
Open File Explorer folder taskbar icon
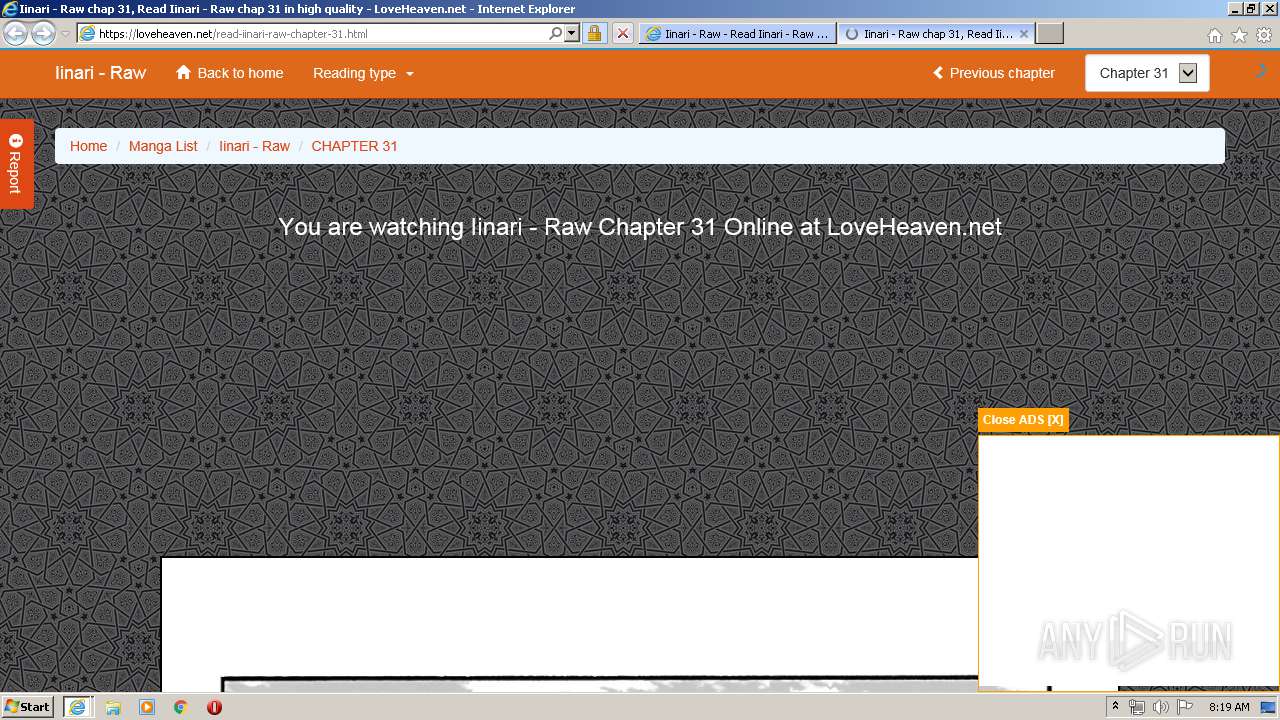pos(113,707)
